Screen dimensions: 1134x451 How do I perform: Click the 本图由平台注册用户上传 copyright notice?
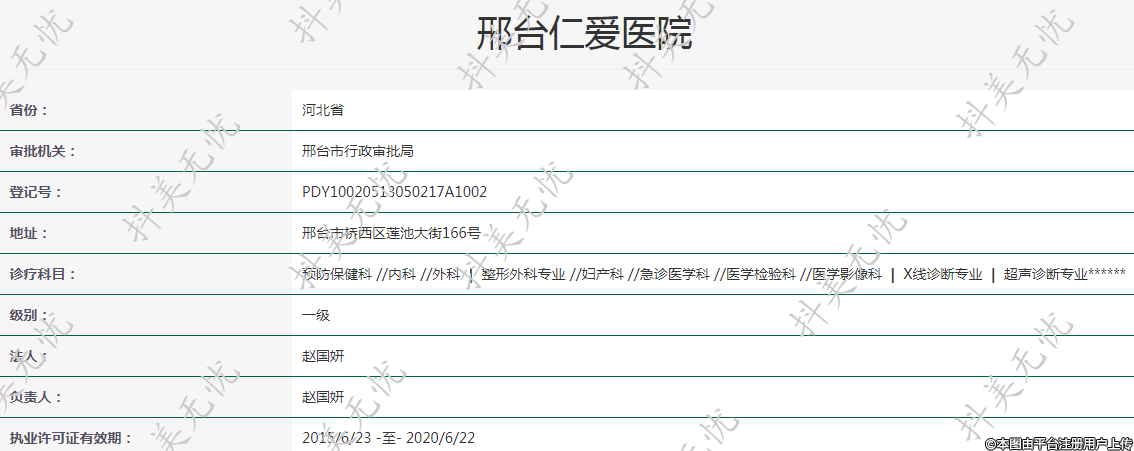[x=1058, y=443]
